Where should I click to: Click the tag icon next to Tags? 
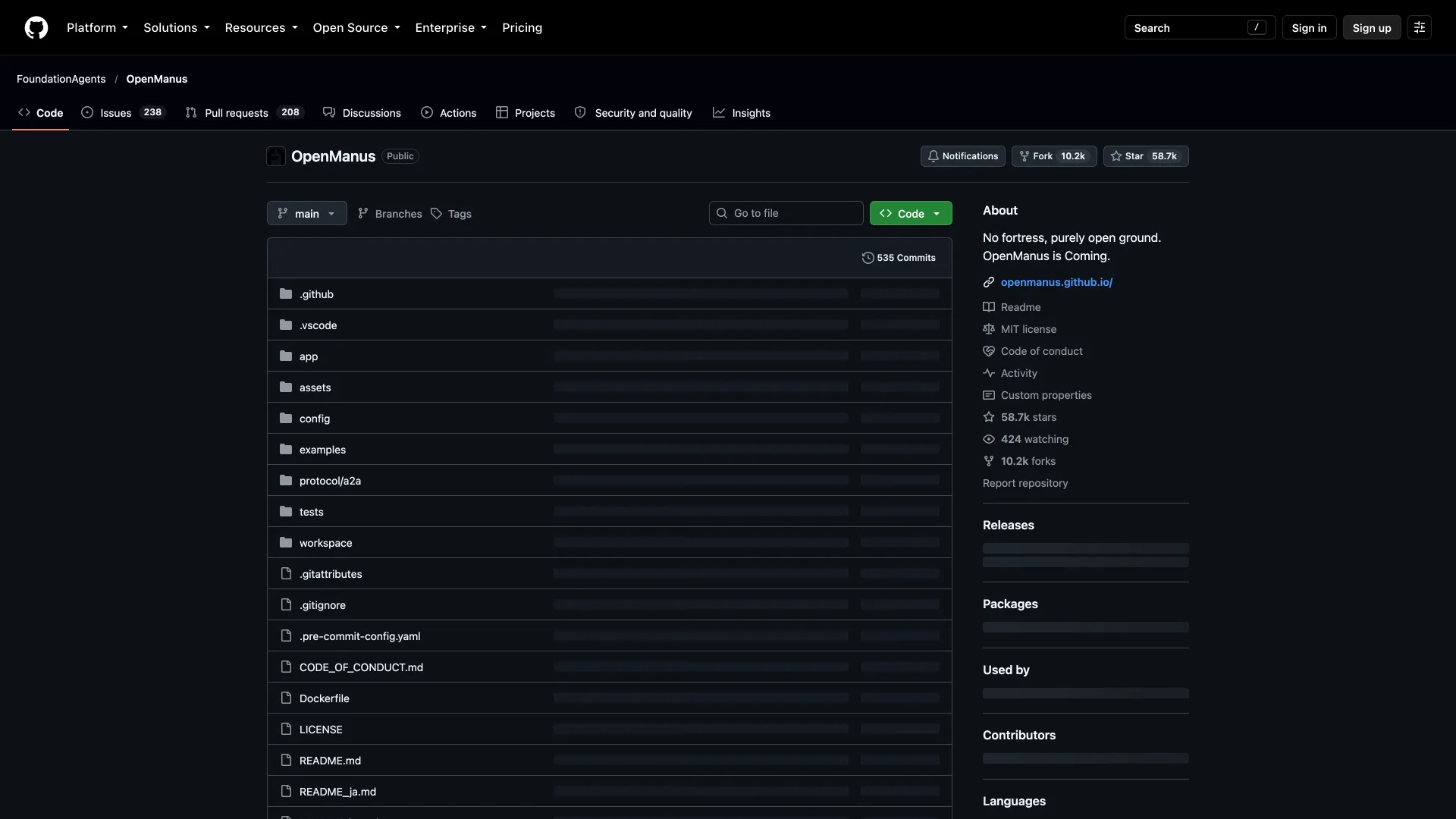436,214
